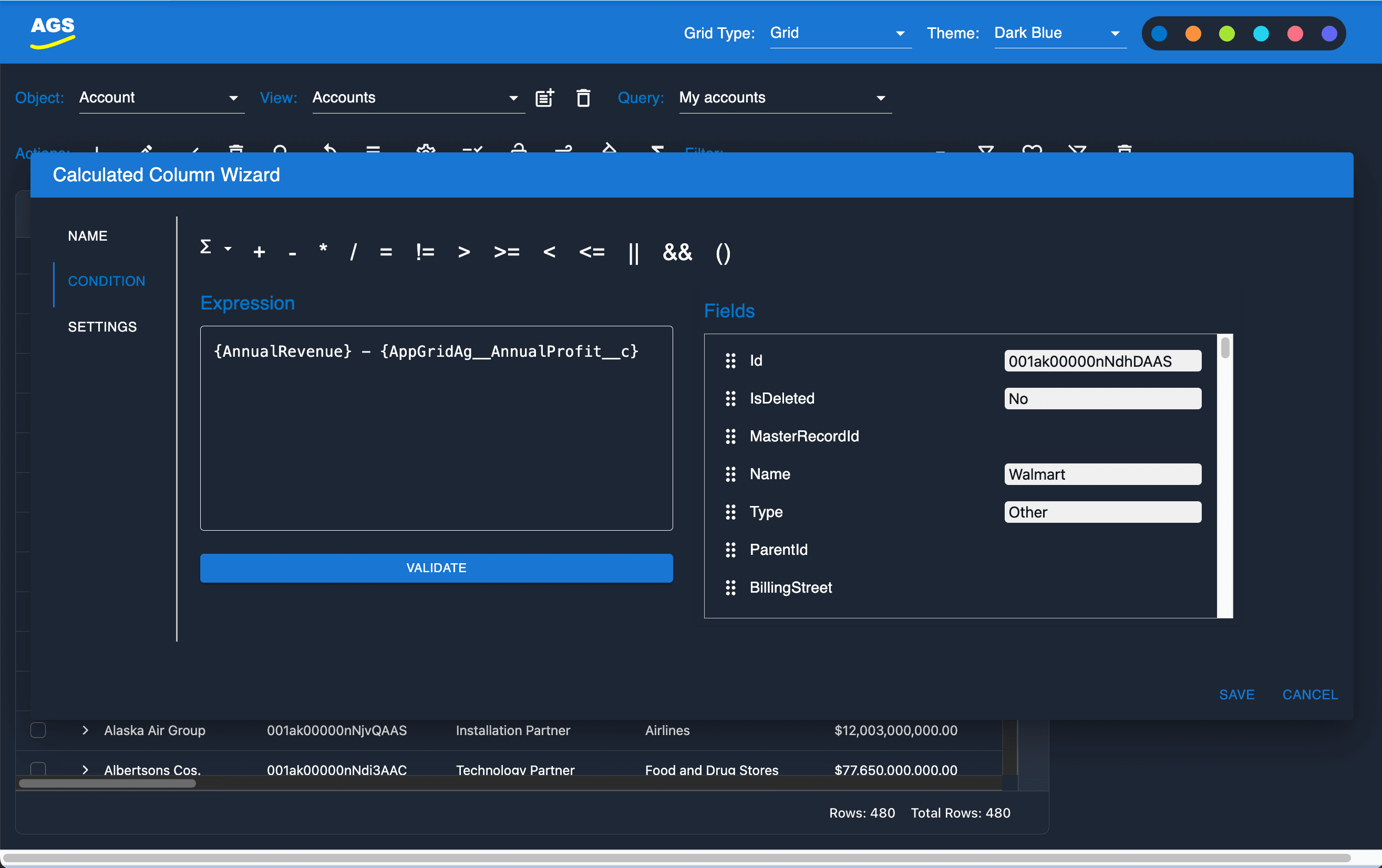Click the 'Installation Partner' cell
This screenshot has width=1382, height=868.
[x=512, y=731]
